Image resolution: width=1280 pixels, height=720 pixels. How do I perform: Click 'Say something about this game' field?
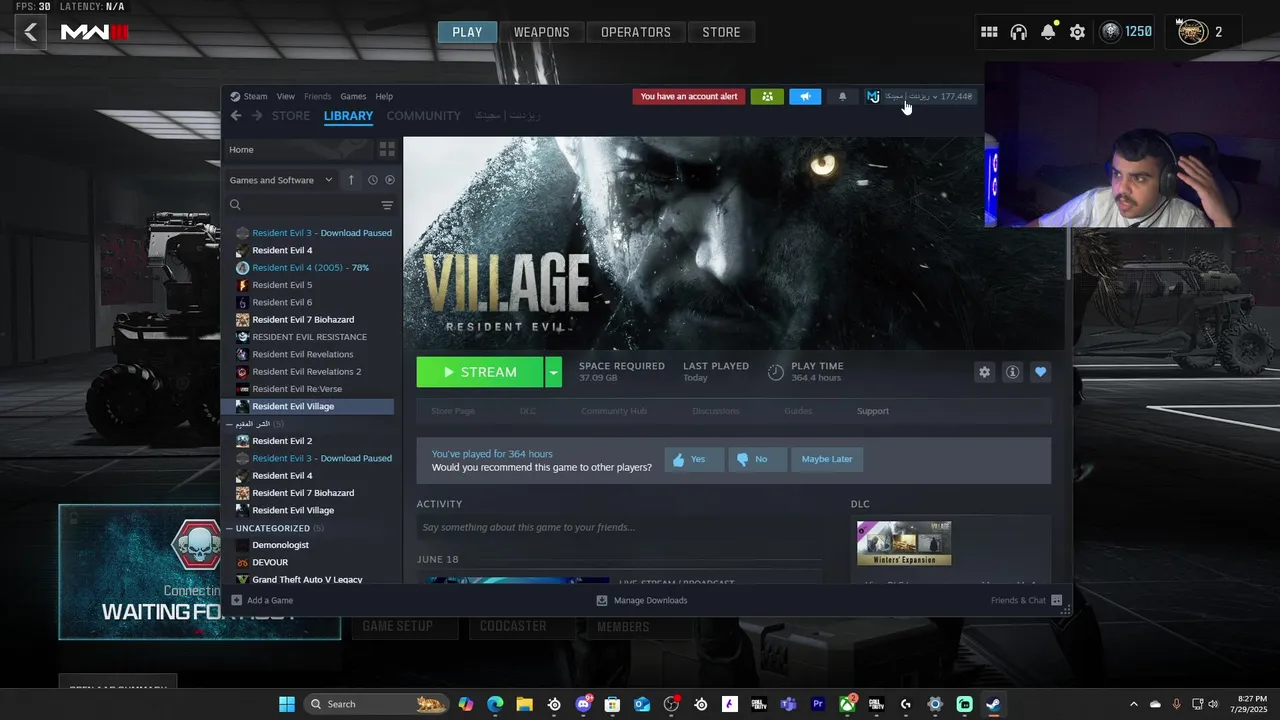point(619,527)
